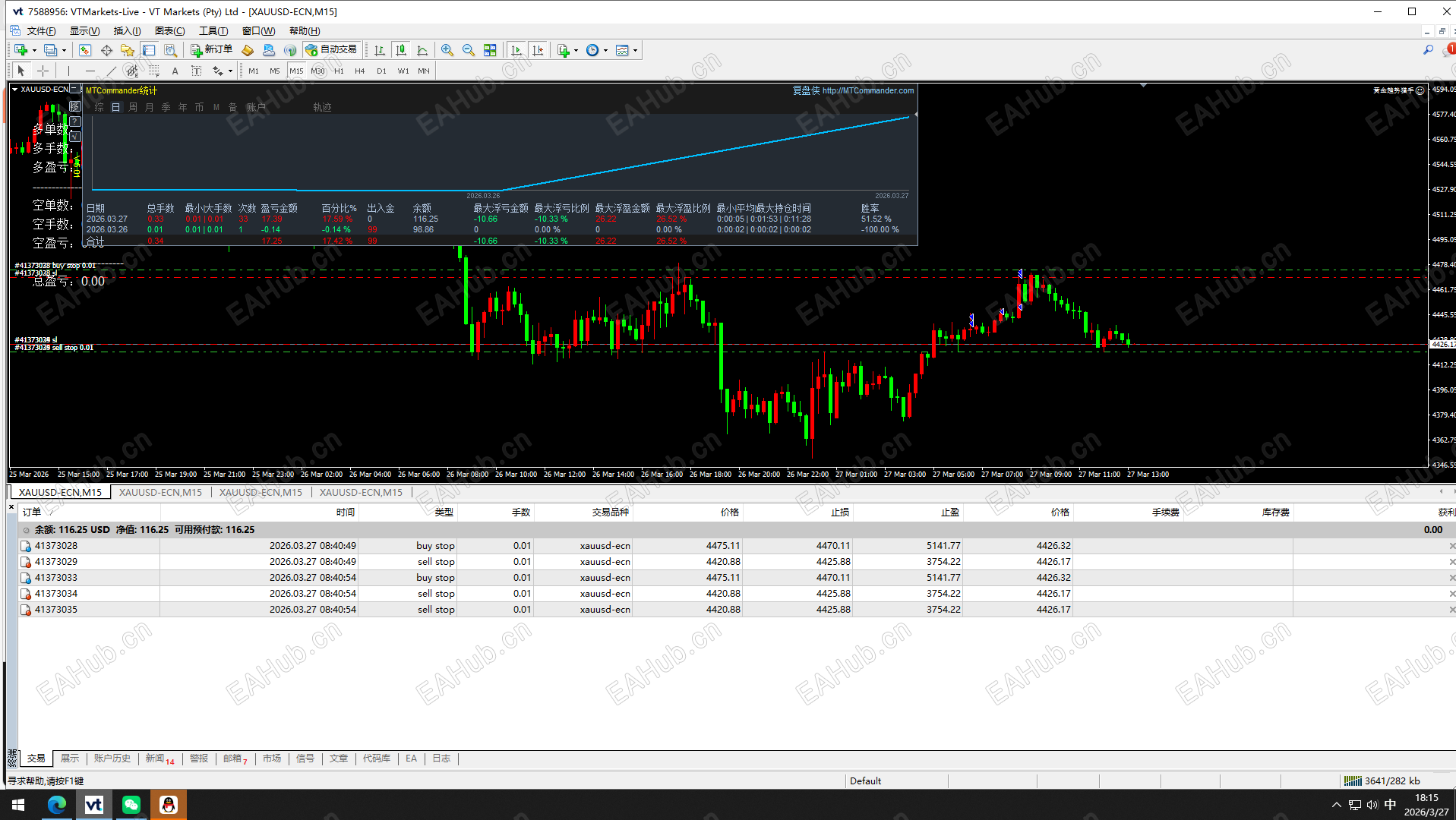
Task: Toggle chart auto scroll icon
Action: (x=516, y=50)
